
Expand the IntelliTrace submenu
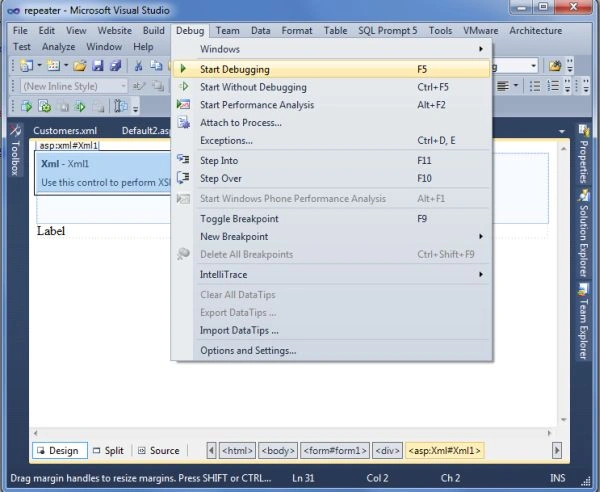tap(481, 274)
